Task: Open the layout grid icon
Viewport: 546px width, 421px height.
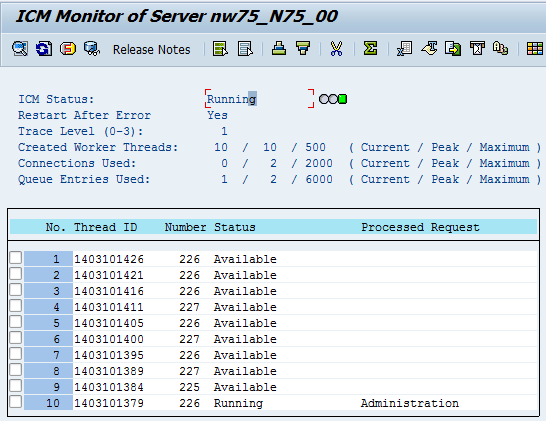Action: pyautogui.click(x=535, y=49)
